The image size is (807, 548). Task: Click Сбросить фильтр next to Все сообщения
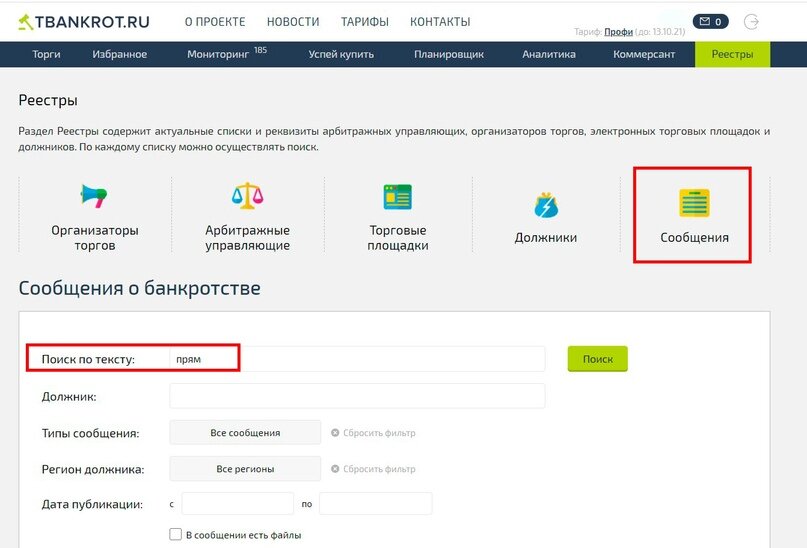click(x=379, y=433)
